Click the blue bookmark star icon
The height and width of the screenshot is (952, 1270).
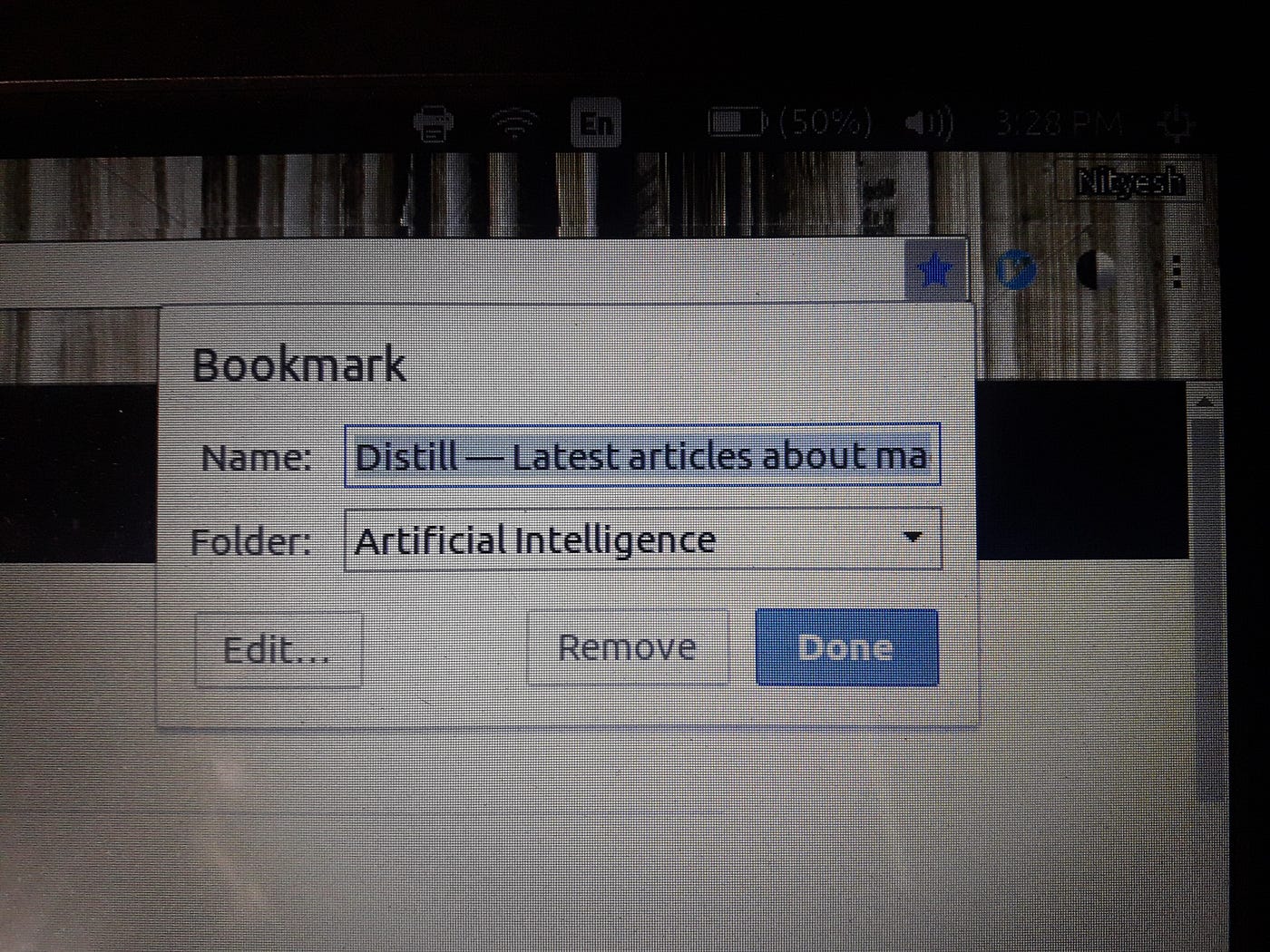point(934,270)
